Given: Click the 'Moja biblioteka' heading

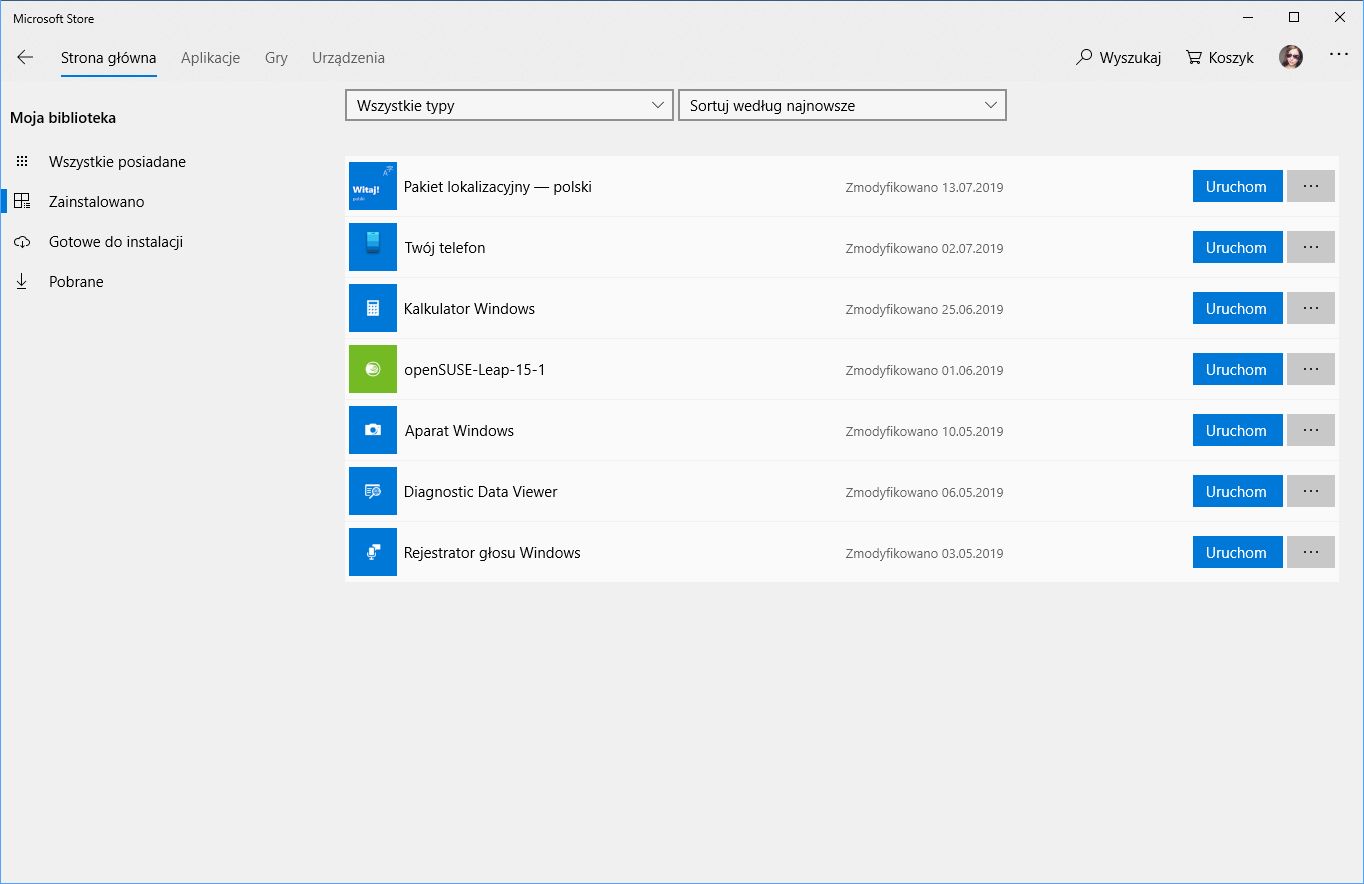Looking at the screenshot, I should click(63, 118).
